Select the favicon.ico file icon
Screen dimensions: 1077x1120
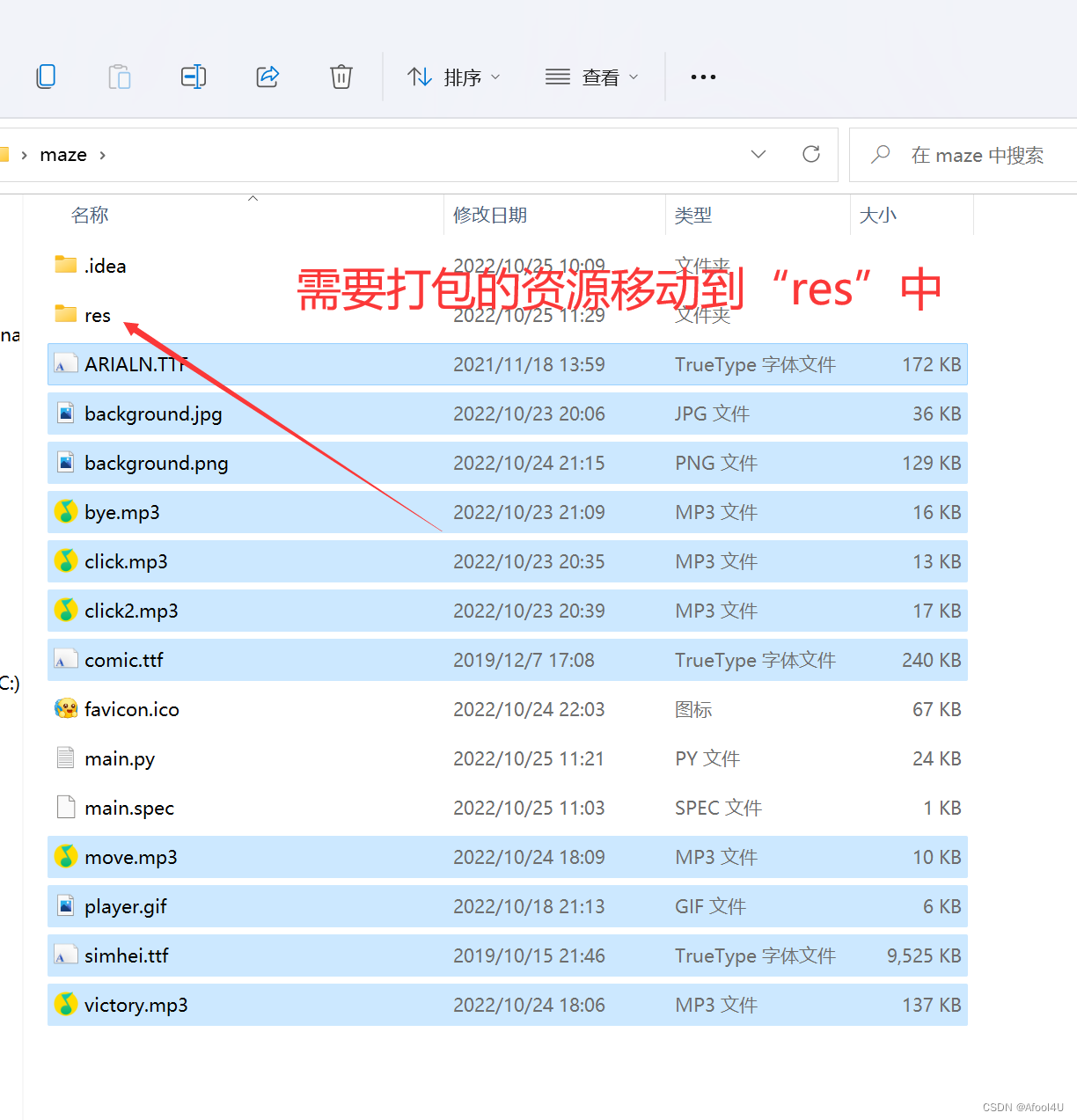[x=66, y=709]
